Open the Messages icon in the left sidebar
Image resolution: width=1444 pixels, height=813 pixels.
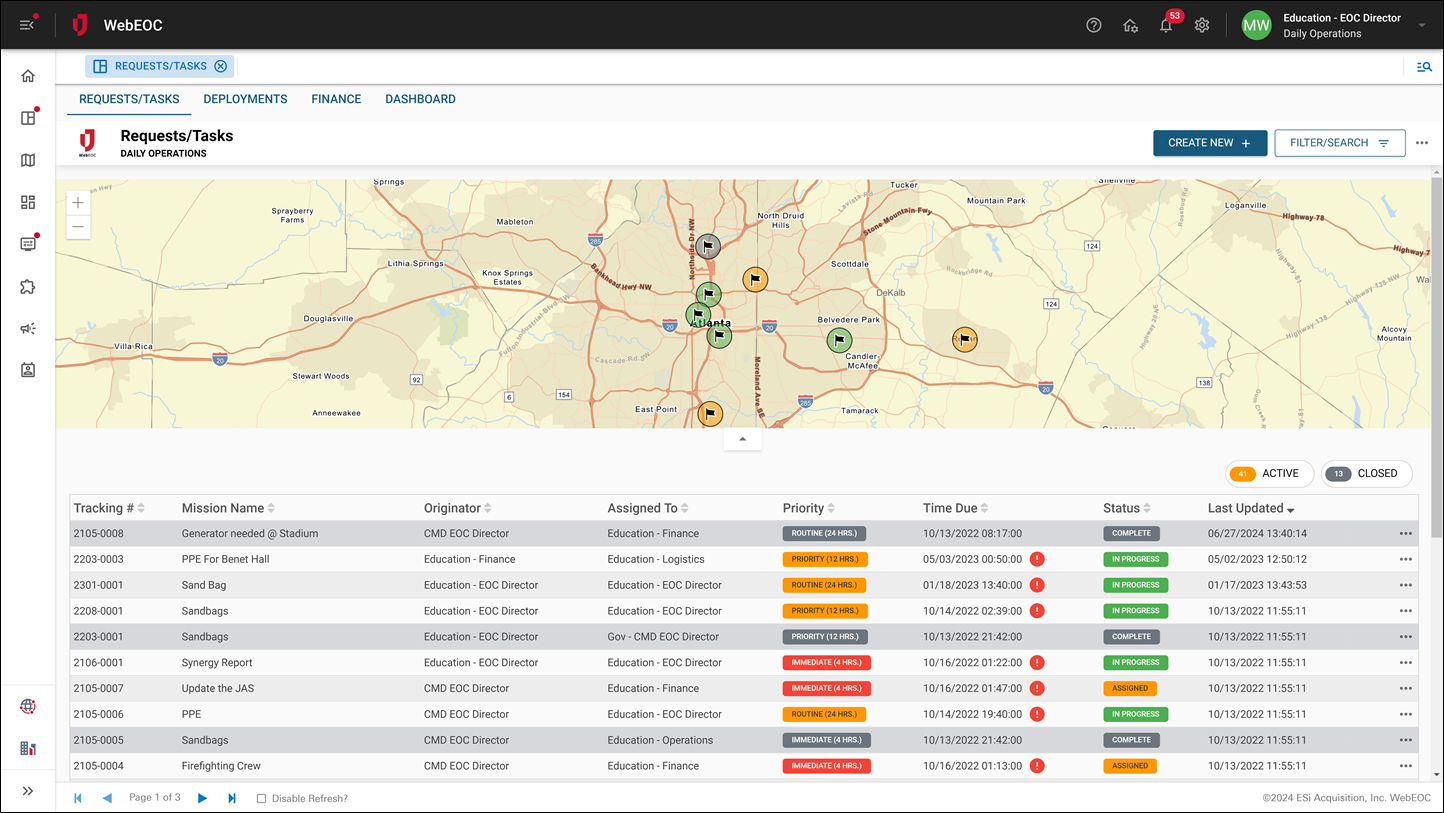coord(27,243)
